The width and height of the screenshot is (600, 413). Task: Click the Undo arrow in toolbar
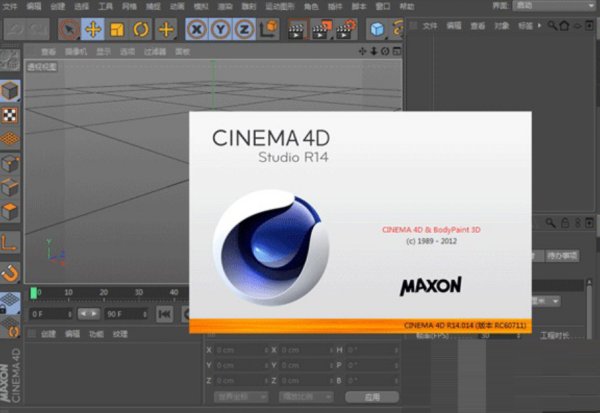[15, 29]
